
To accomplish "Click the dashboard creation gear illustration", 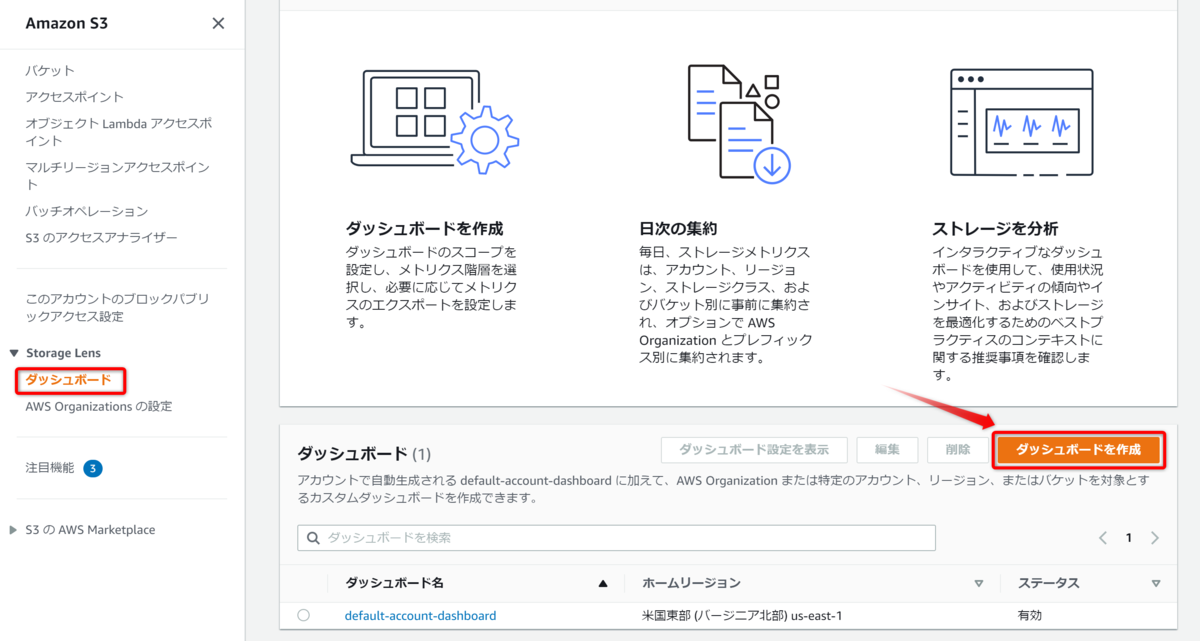I will pyautogui.click(x=435, y=122).
